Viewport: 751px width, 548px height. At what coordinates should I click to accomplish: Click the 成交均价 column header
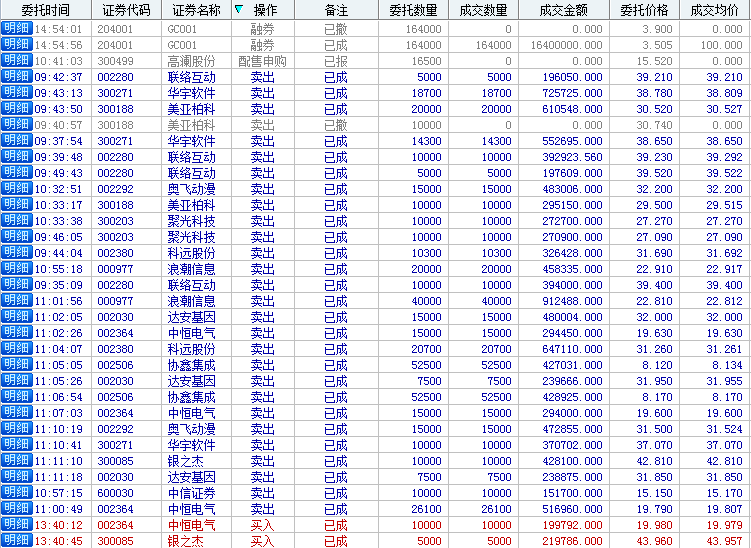click(715, 10)
